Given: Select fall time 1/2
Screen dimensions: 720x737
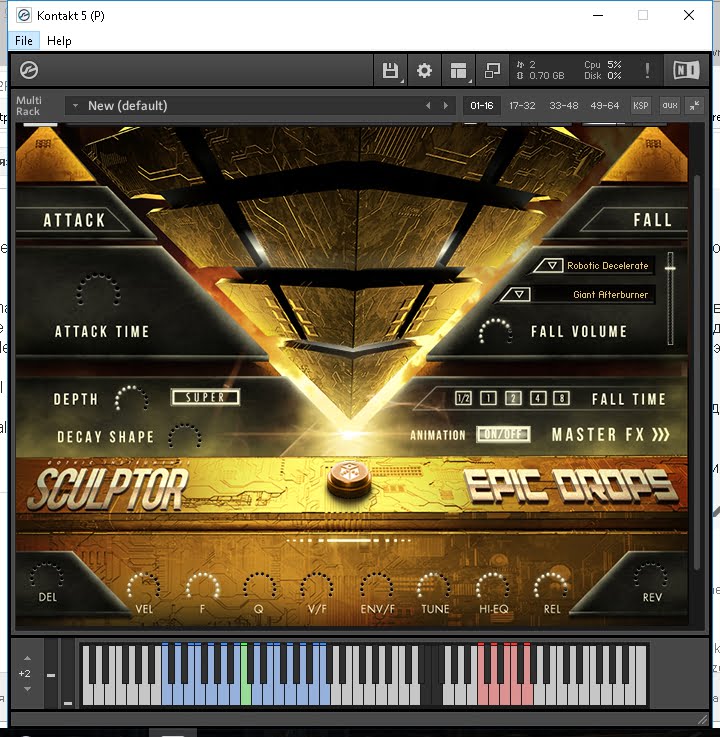Looking at the screenshot, I should coord(463,399).
